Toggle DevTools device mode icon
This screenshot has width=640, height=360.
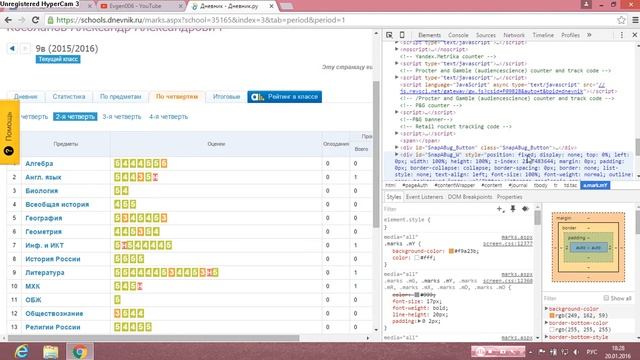[402, 35]
